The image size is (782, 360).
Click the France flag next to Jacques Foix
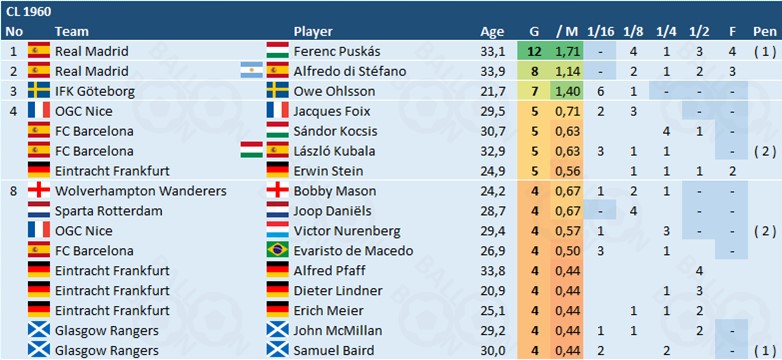click(x=278, y=111)
